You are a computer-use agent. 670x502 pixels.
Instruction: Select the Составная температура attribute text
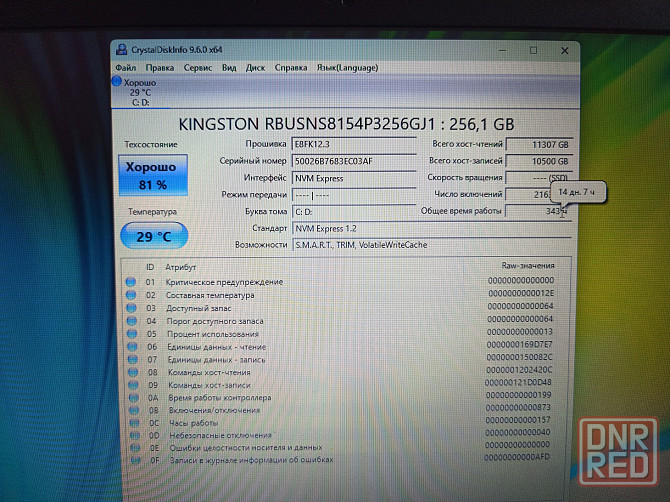coord(210,295)
